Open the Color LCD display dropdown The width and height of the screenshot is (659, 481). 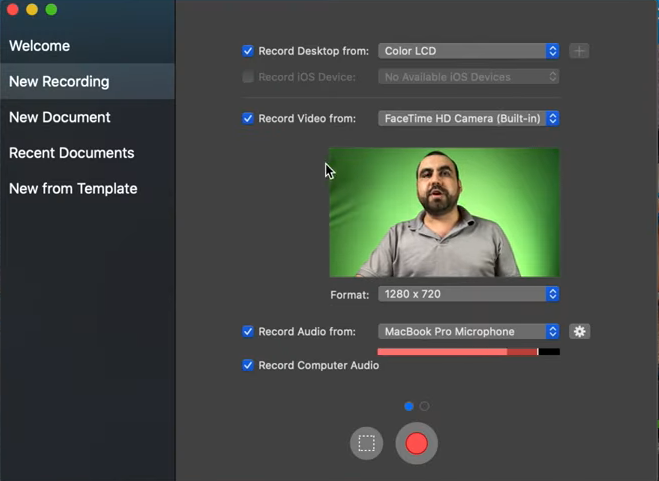tap(469, 51)
